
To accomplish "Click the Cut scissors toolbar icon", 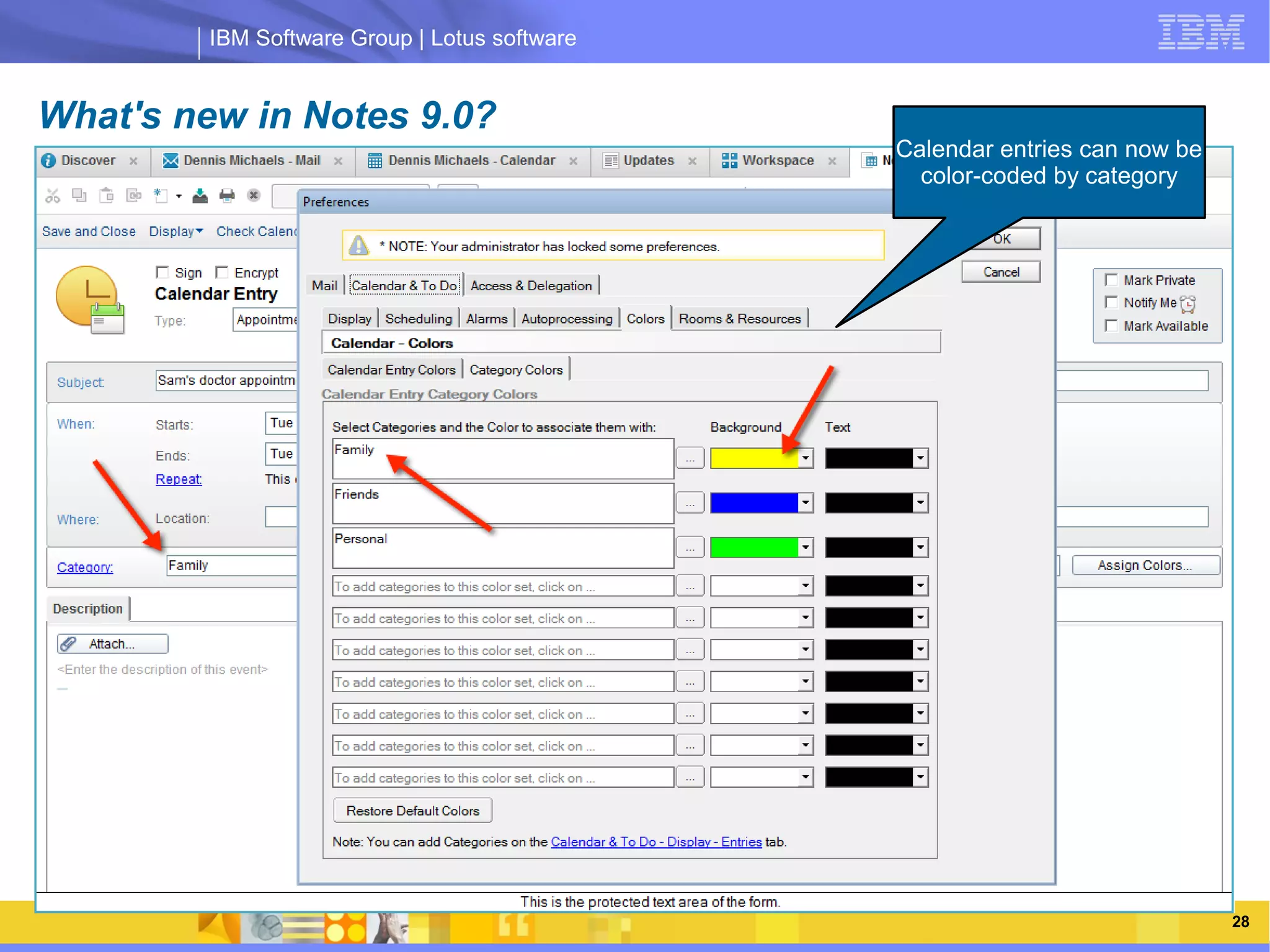I will pyautogui.click(x=53, y=196).
